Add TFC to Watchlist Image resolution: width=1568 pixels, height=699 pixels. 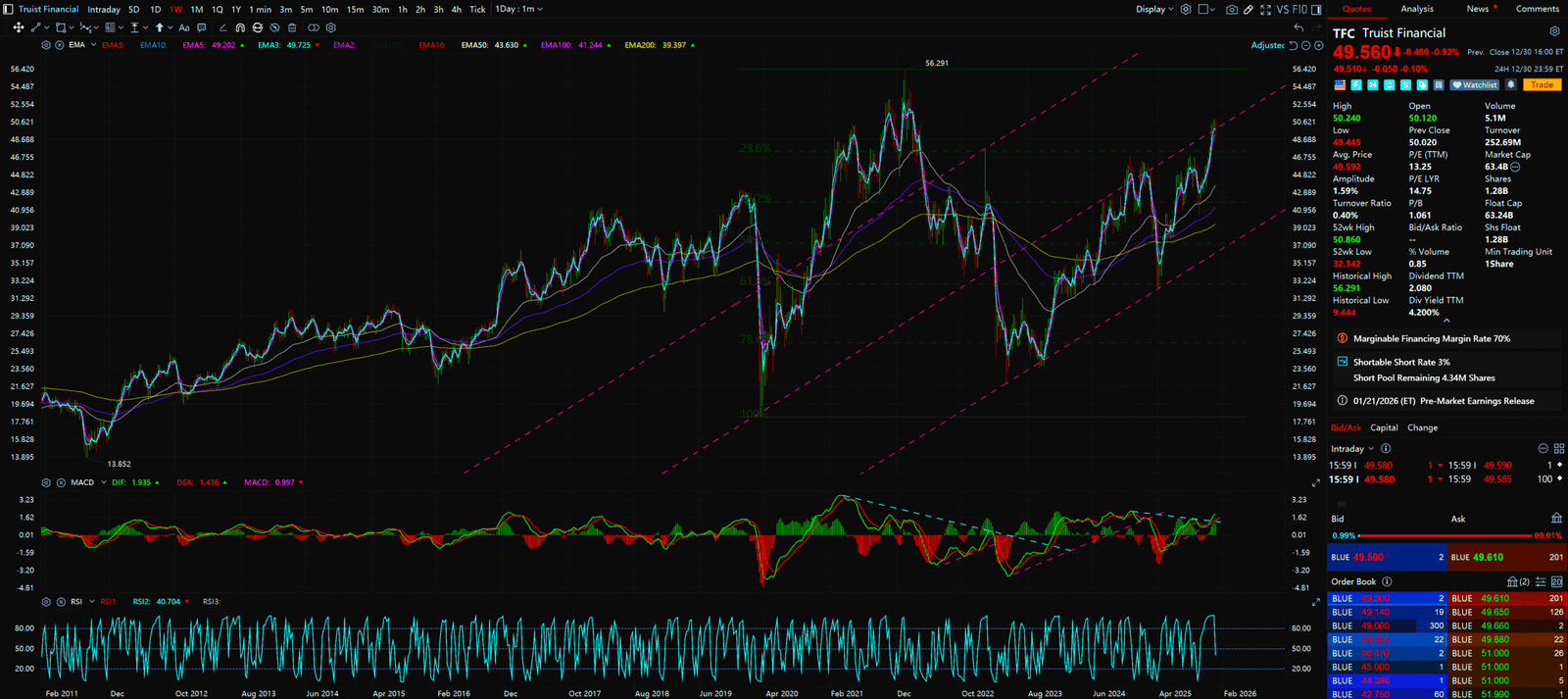[1475, 85]
